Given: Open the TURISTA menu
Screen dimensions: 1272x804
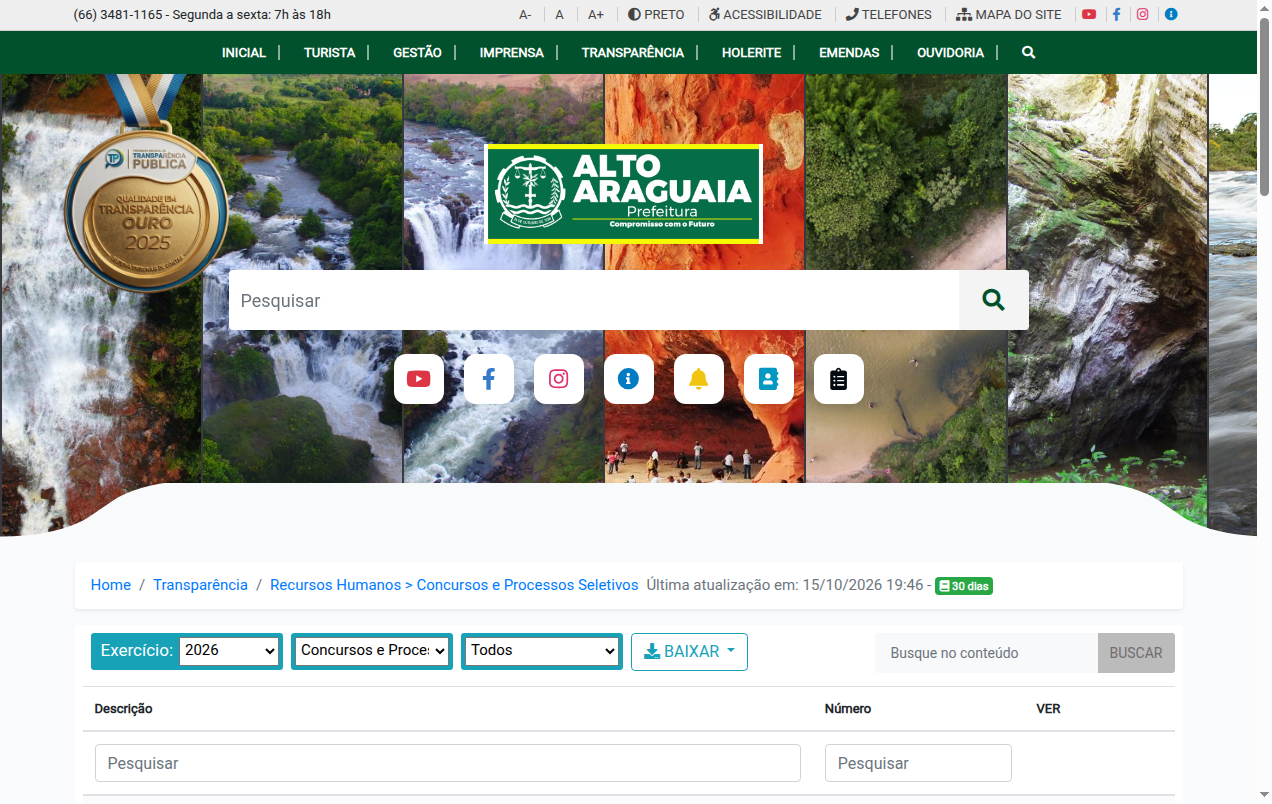Looking at the screenshot, I should [x=330, y=53].
